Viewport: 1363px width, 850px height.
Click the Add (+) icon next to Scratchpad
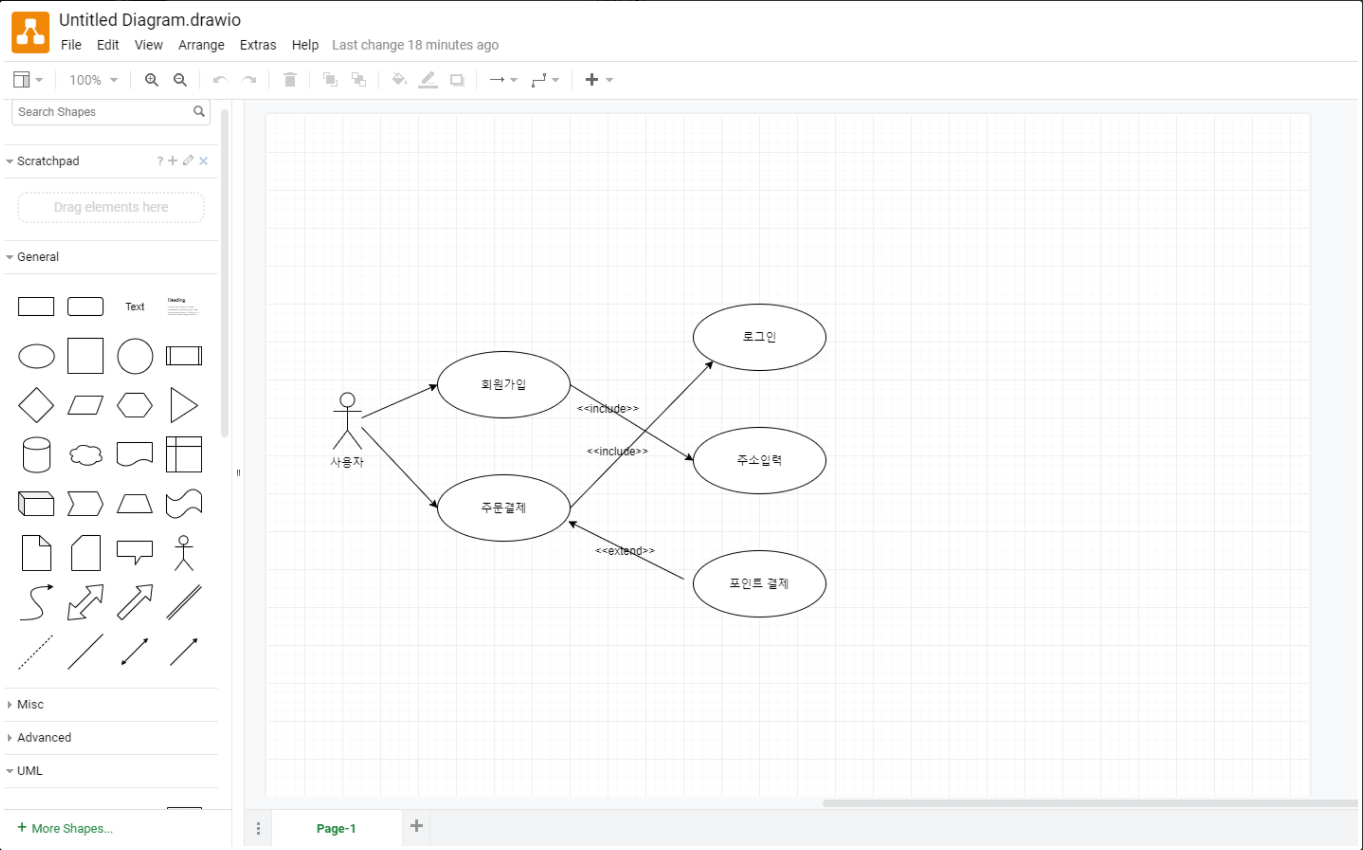click(x=172, y=160)
